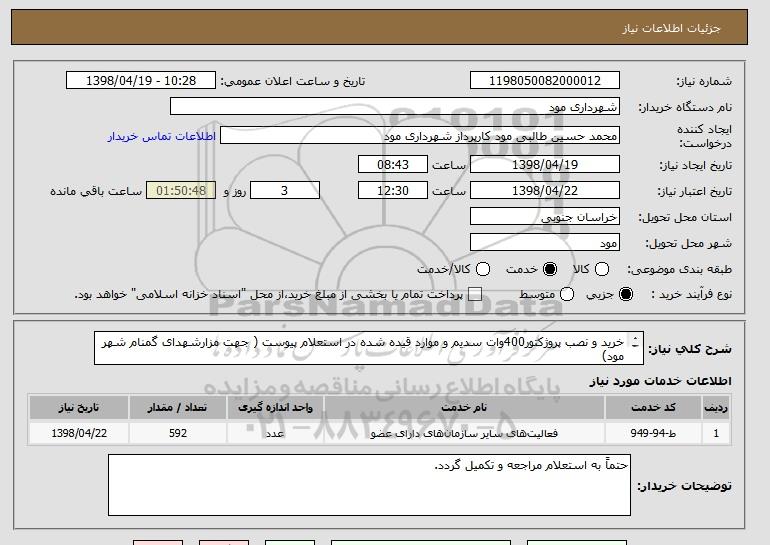The width and height of the screenshot is (770, 545).
Task: Click the service name cell فعالیت‌های سایر سازمان‌های
Action: (x=464, y=433)
